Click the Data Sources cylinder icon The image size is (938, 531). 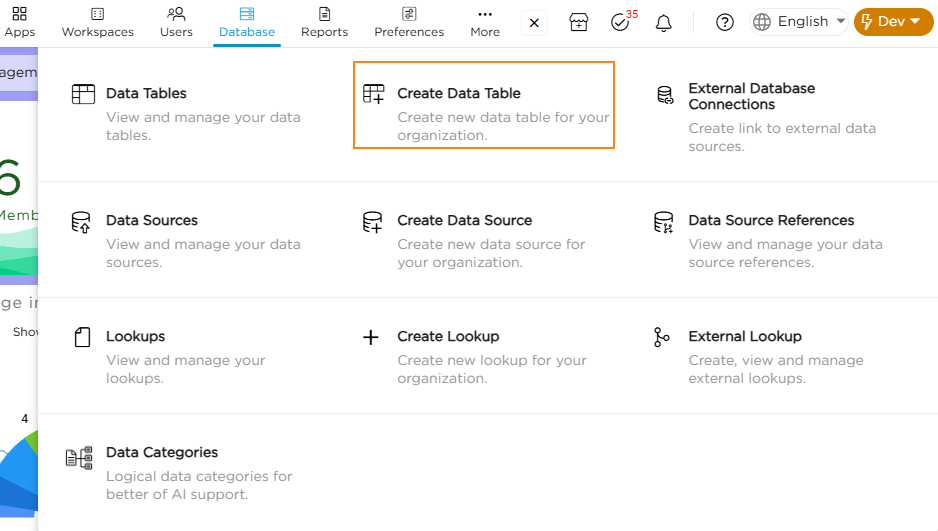click(x=81, y=222)
